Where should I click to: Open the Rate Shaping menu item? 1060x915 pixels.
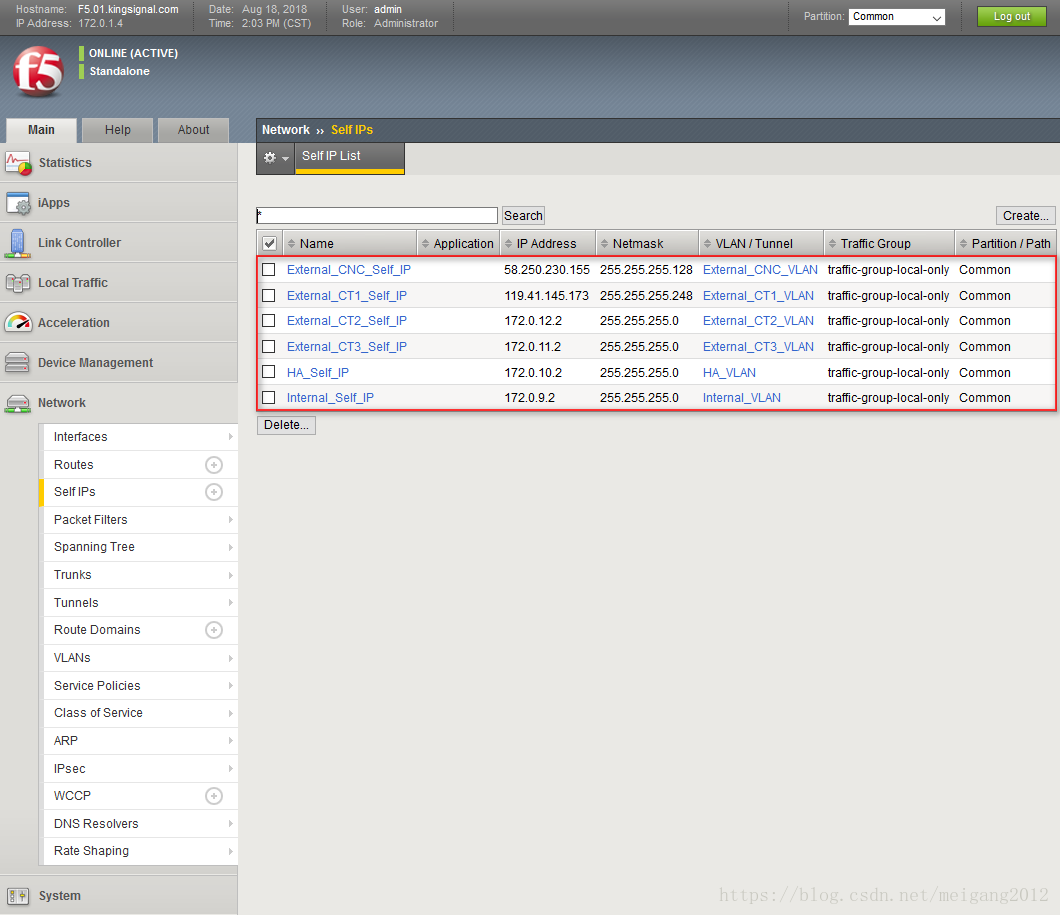[141, 851]
